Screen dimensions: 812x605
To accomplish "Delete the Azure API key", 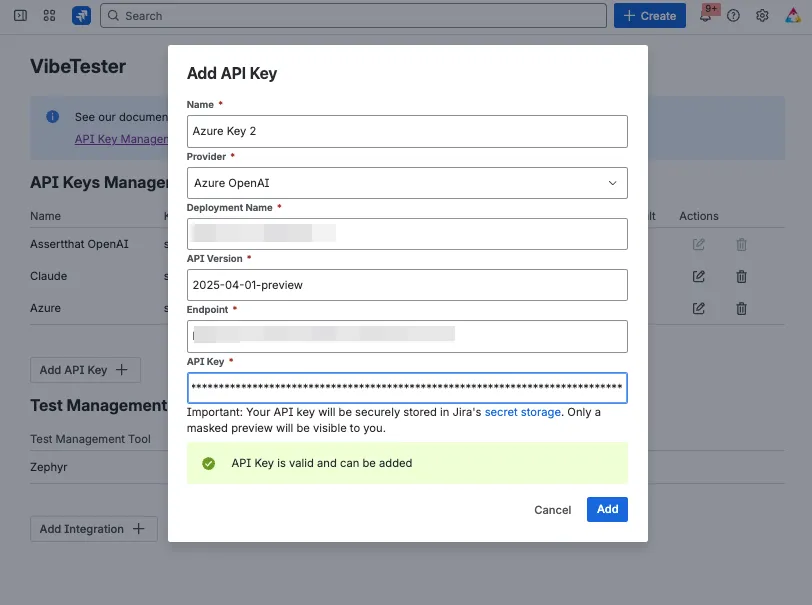I will [741, 309].
